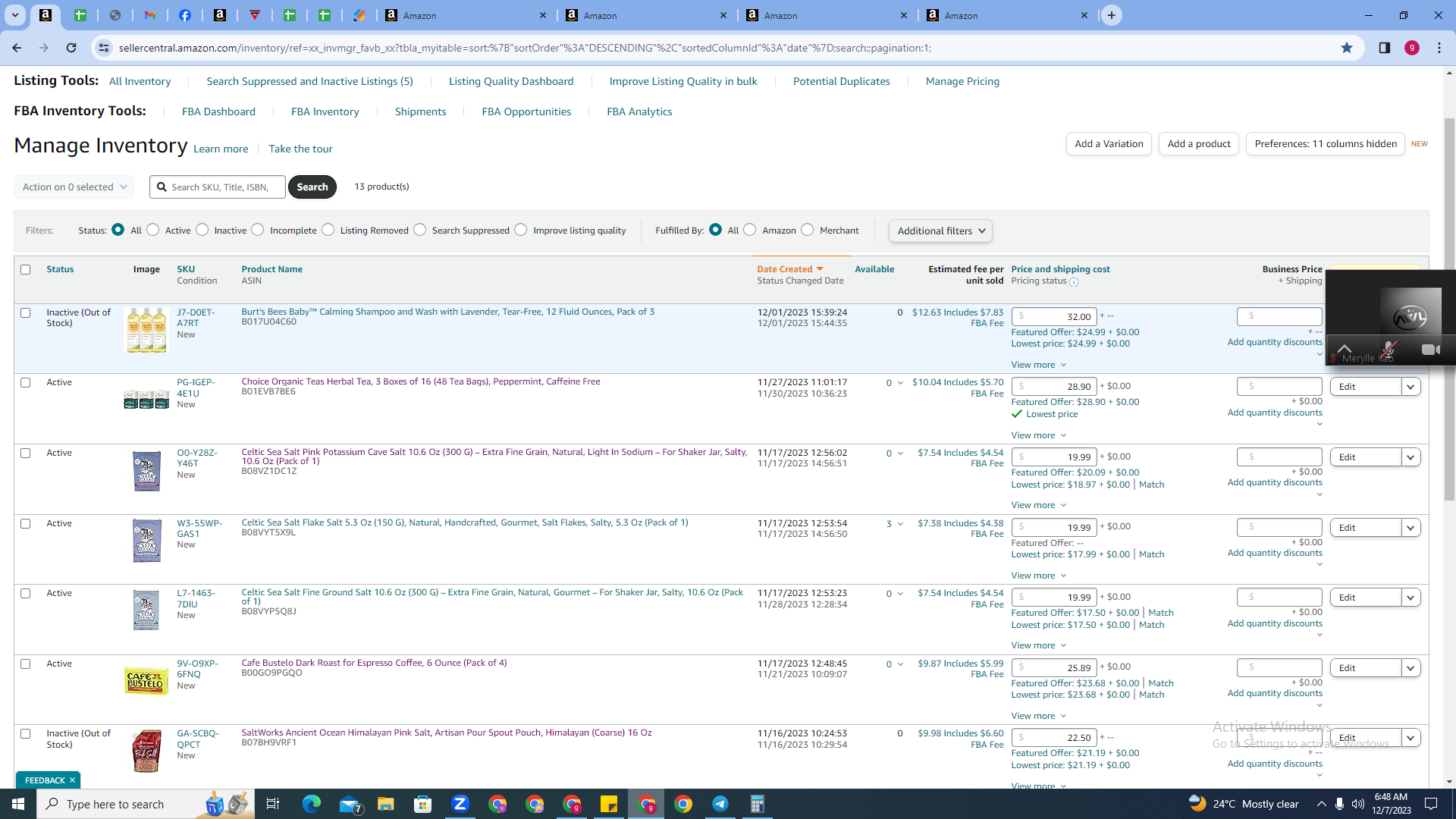Switch to the Facebook browser tab
This screenshot has width=1456, height=819.
click(185, 15)
